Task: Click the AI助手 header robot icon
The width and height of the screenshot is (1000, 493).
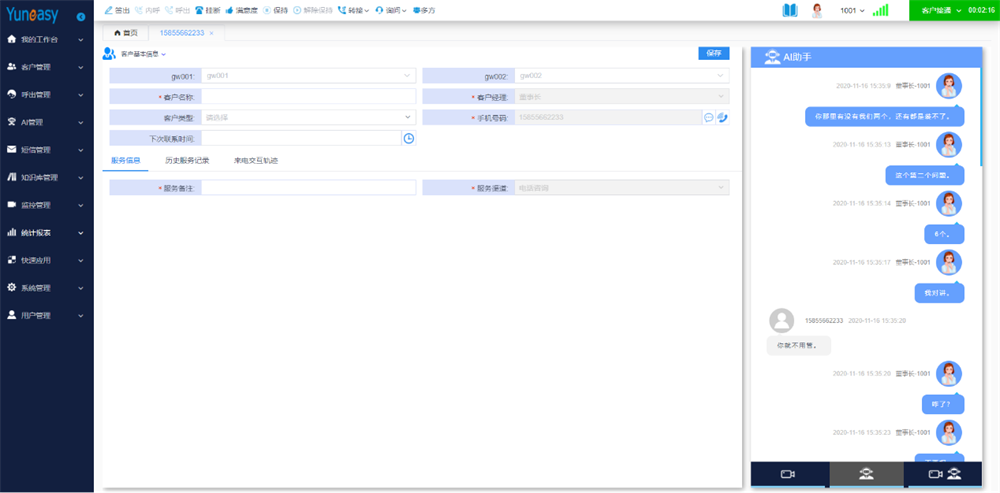Action: point(772,57)
